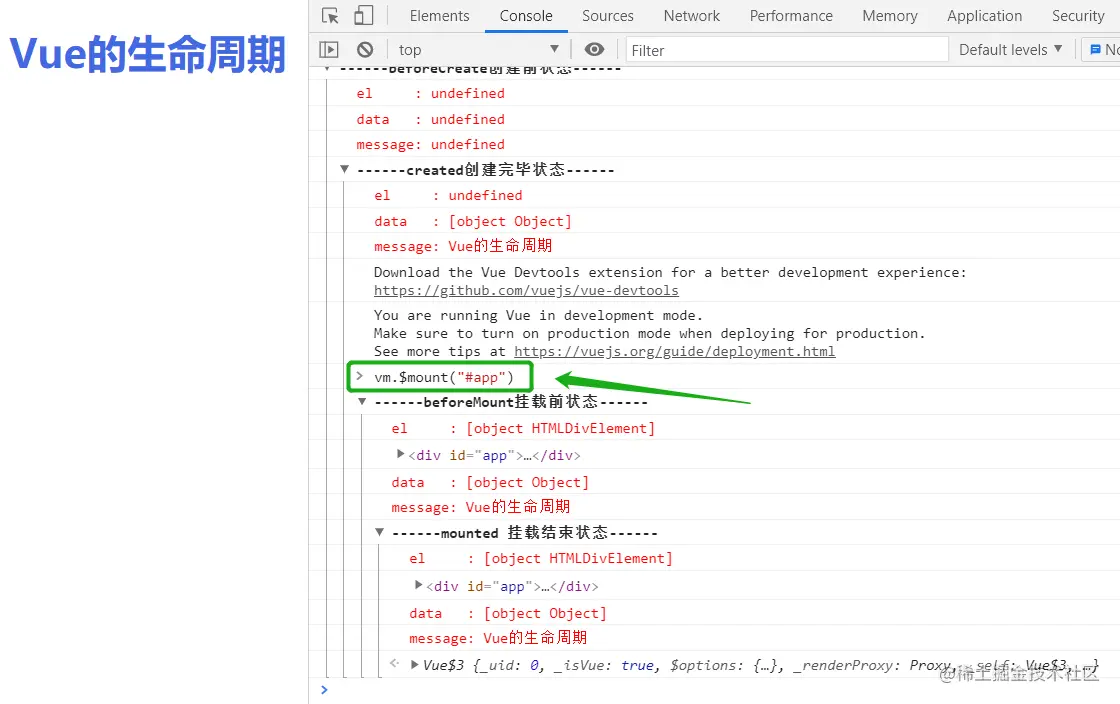The image size is (1120, 704).
Task: Toggle device toolbar icon
Action: 364,16
